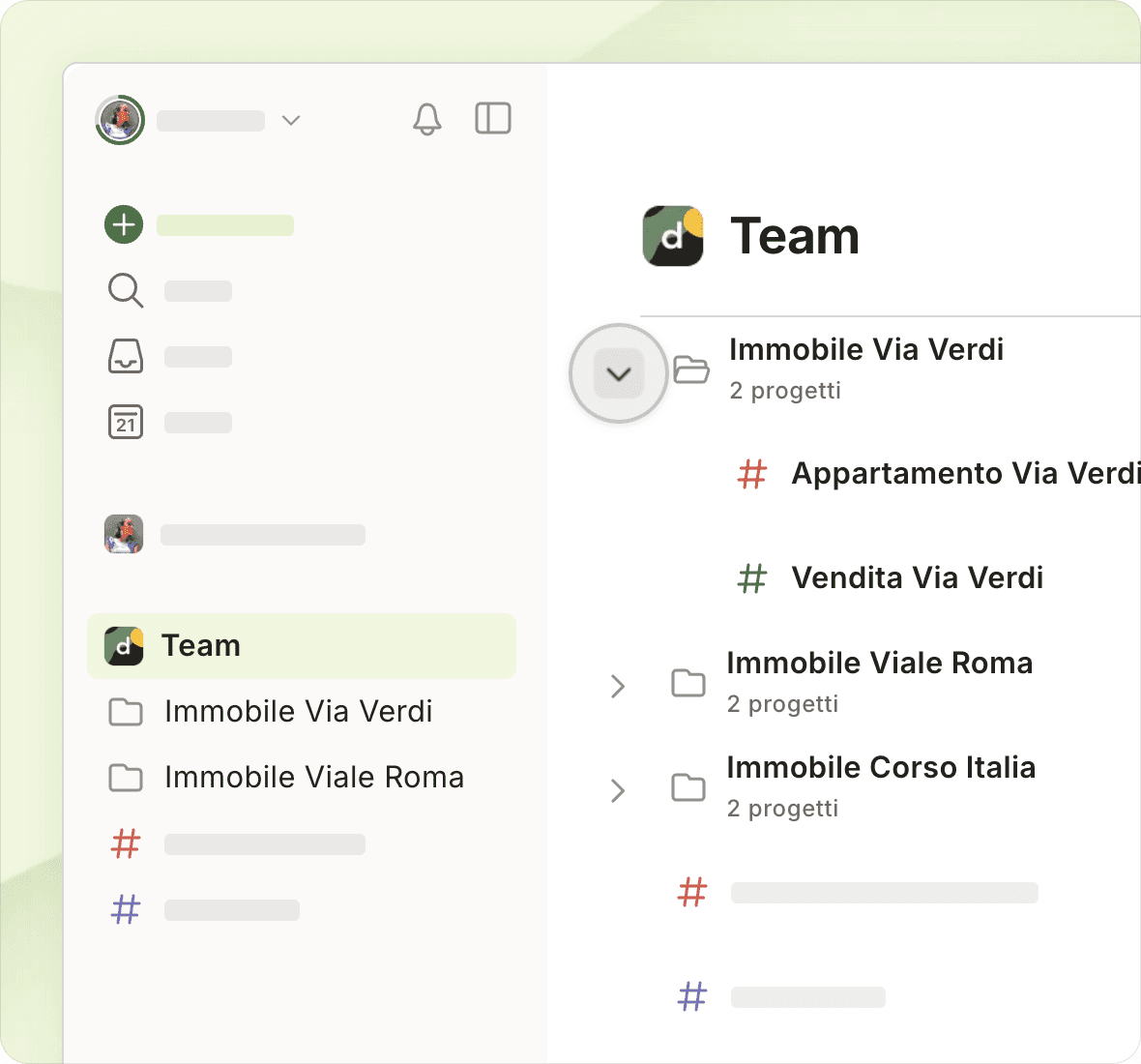
Task: Click the Team workspace logo in main header
Action: (673, 236)
